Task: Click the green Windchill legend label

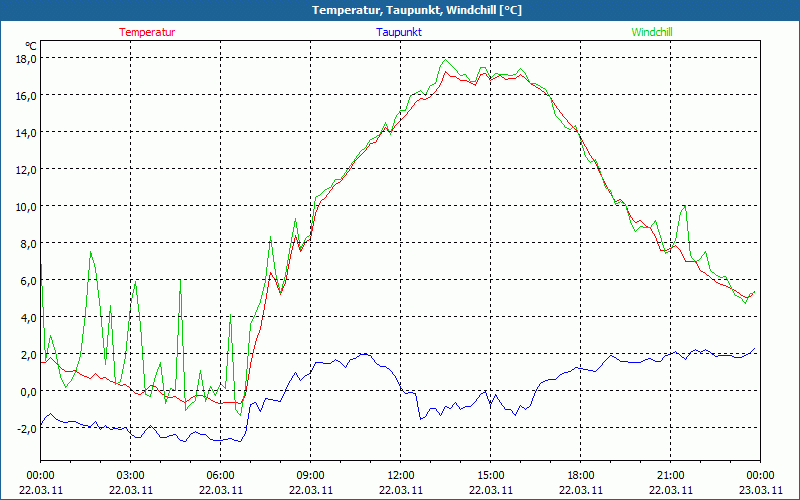Action: tap(652, 32)
